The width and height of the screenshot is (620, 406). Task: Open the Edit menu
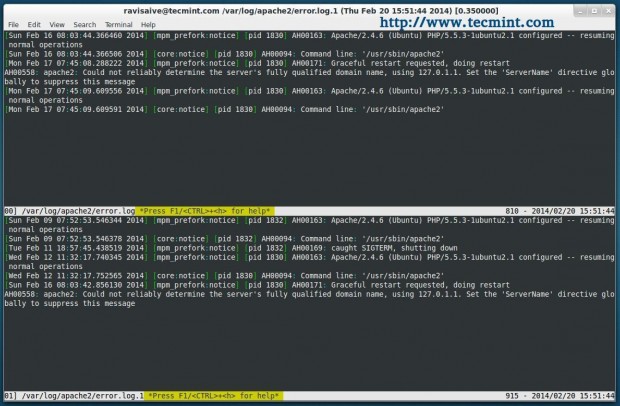34,25
